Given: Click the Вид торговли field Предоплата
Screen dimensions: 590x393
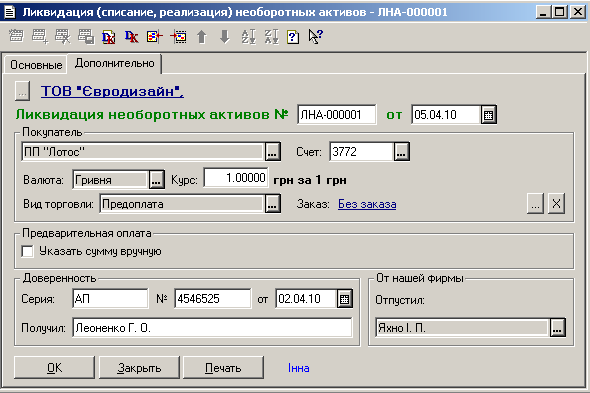Looking at the screenshot, I should click(x=182, y=204).
